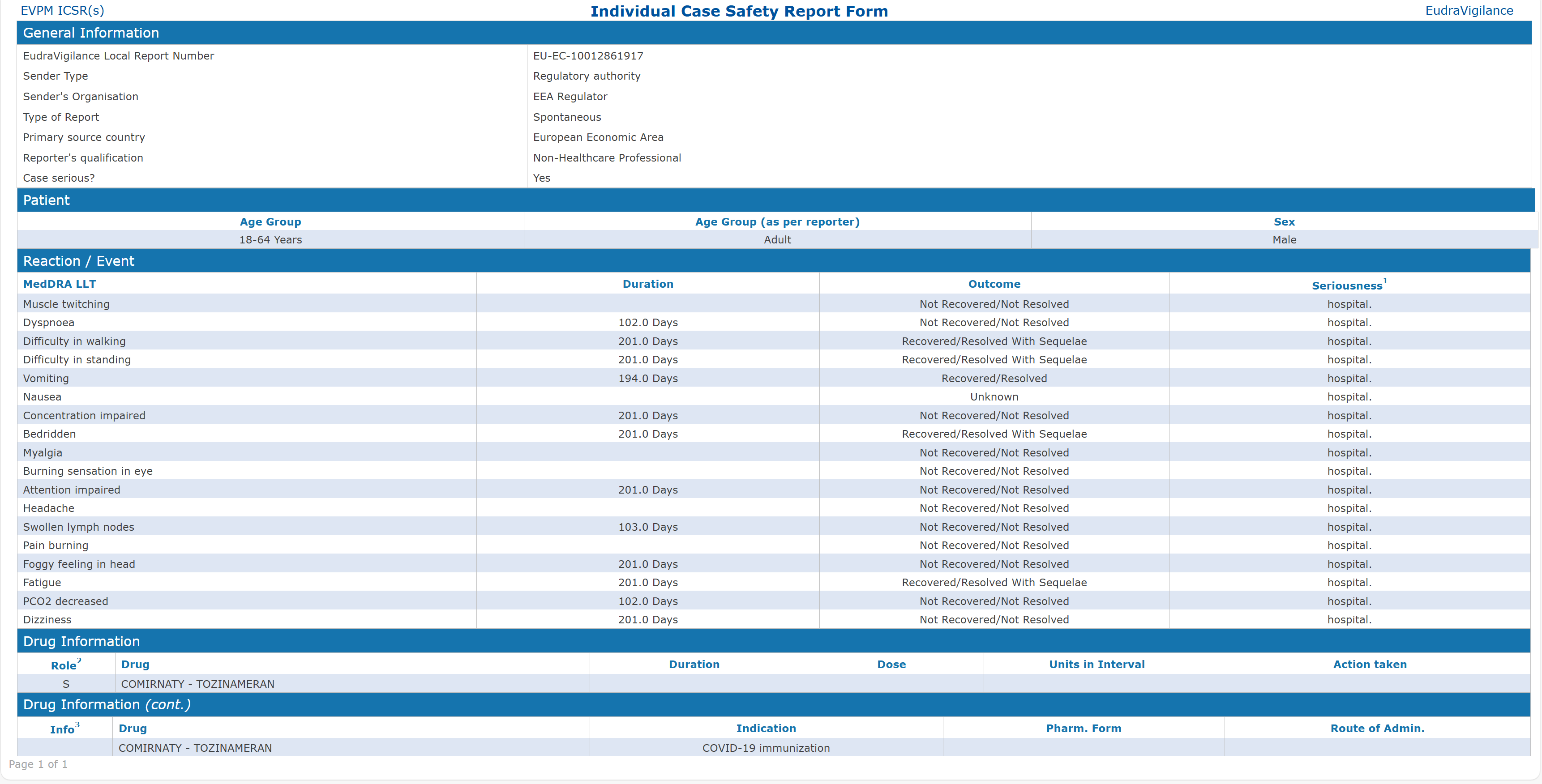This screenshot has width=1542, height=784.
Task: Click the Dose column header
Action: coord(891,665)
